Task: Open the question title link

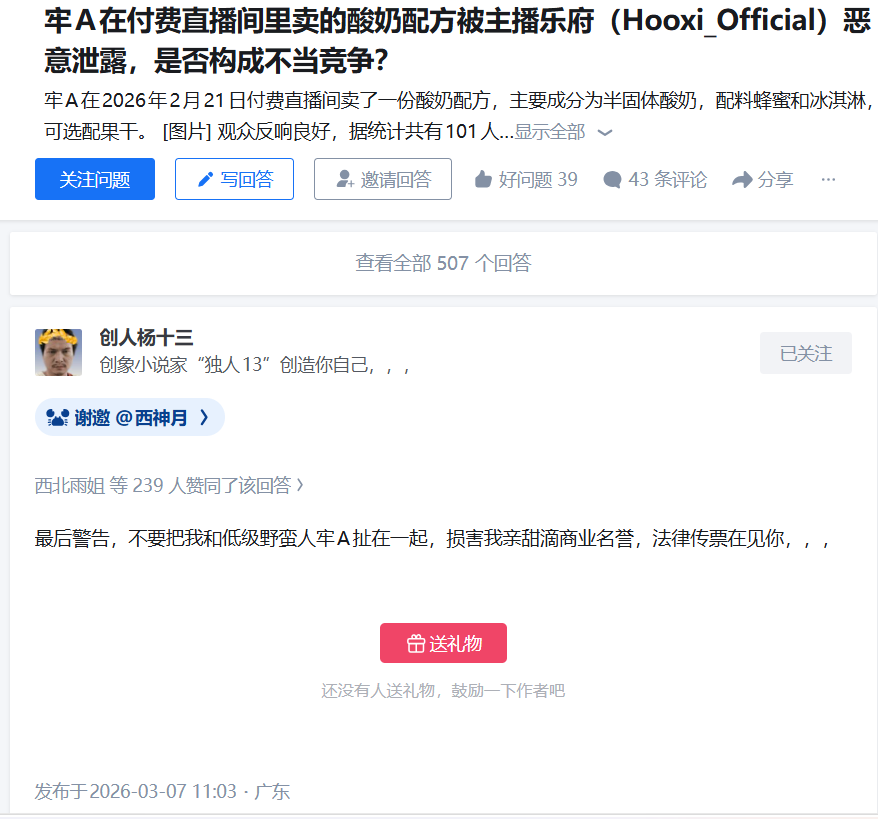Action: click(457, 41)
